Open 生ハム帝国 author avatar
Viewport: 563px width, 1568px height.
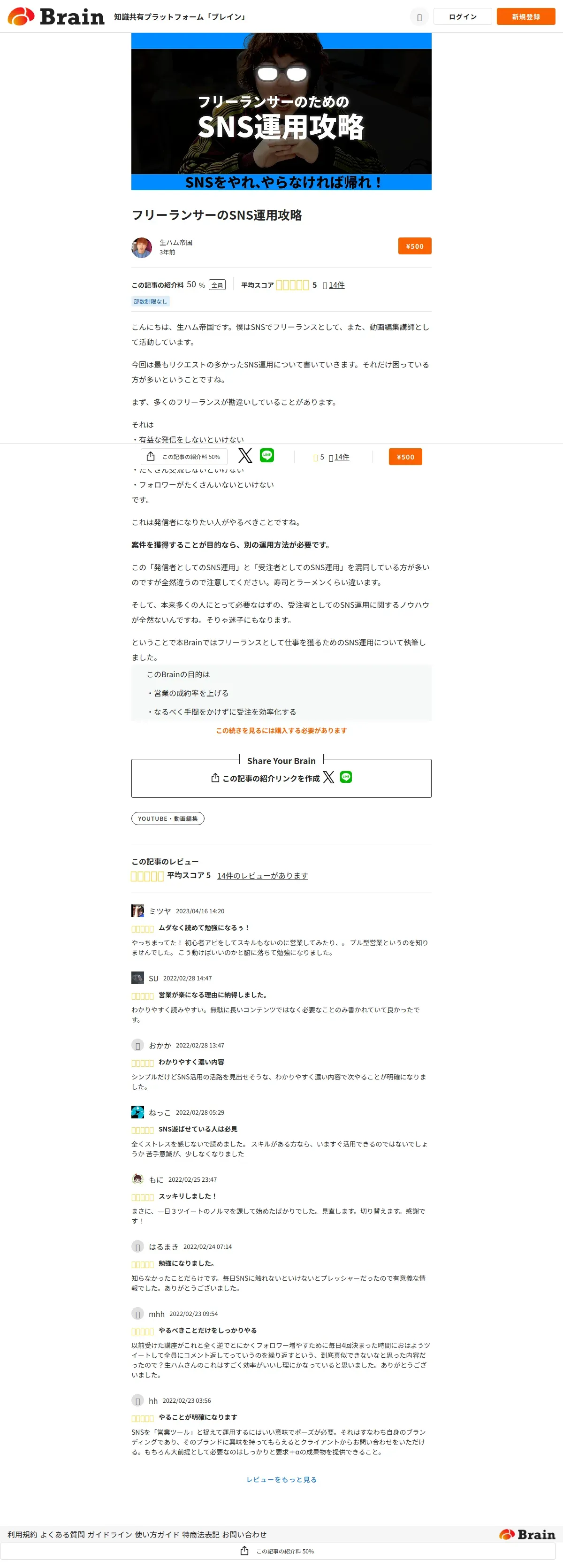(142, 247)
